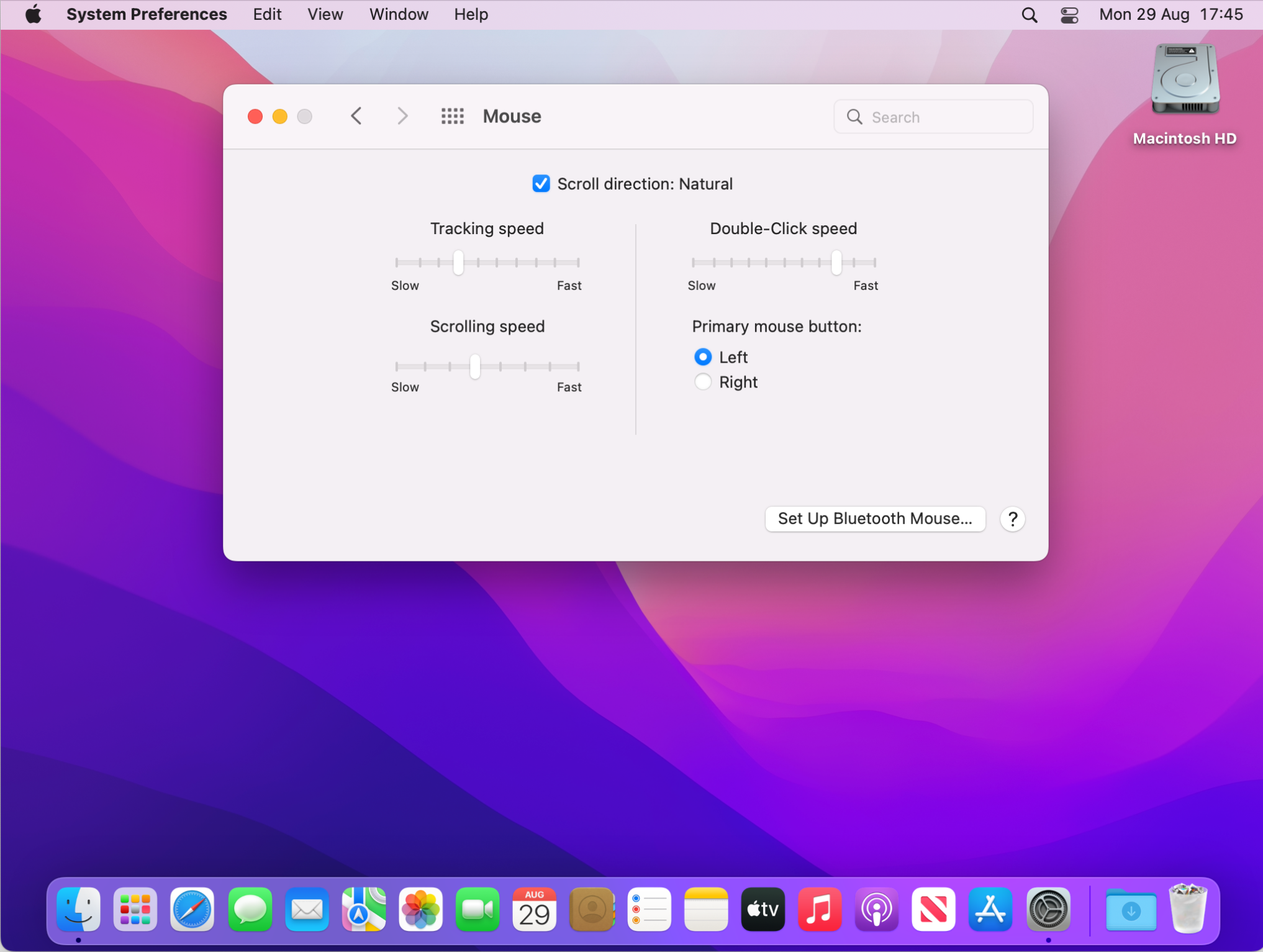Open Music app in the Dock
Image resolution: width=1263 pixels, height=952 pixels.
(820, 910)
